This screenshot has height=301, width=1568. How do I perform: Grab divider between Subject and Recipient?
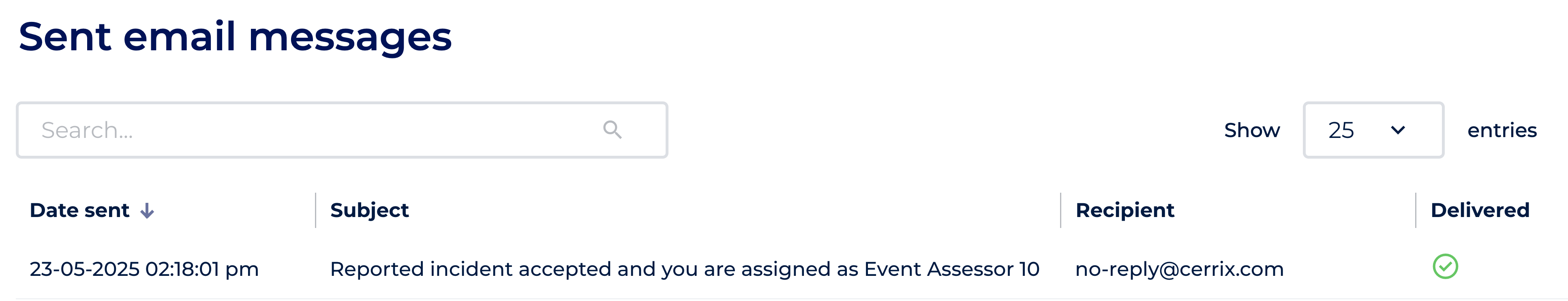click(x=1060, y=210)
